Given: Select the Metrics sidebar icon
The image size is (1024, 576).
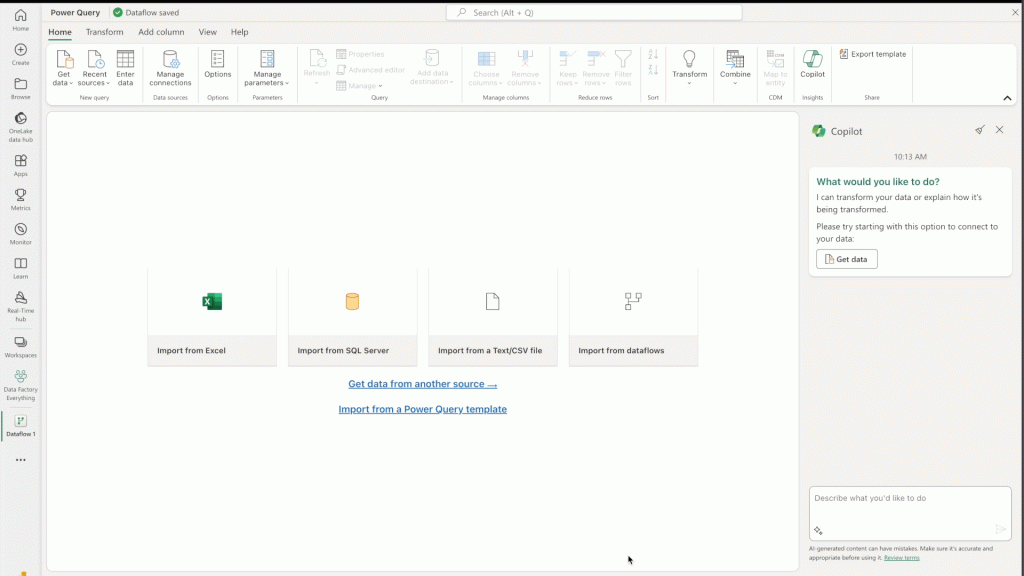Looking at the screenshot, I should [x=20, y=198].
